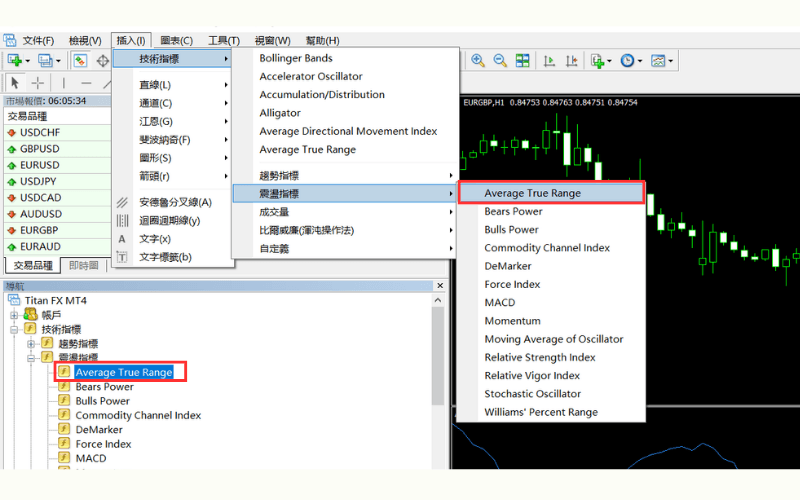Switch to the 即時圖 tab
800x500 pixels.
[83, 266]
